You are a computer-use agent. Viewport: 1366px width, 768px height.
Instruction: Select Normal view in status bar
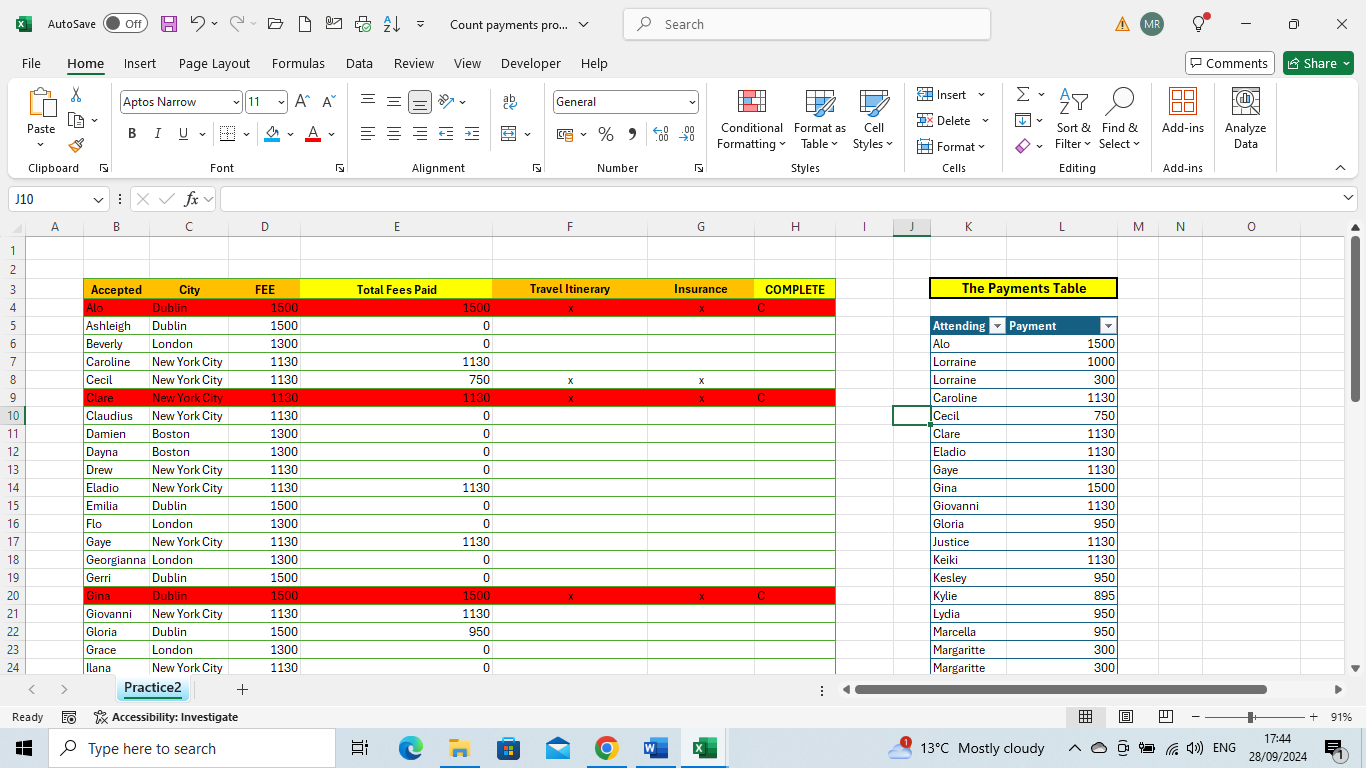1085,717
